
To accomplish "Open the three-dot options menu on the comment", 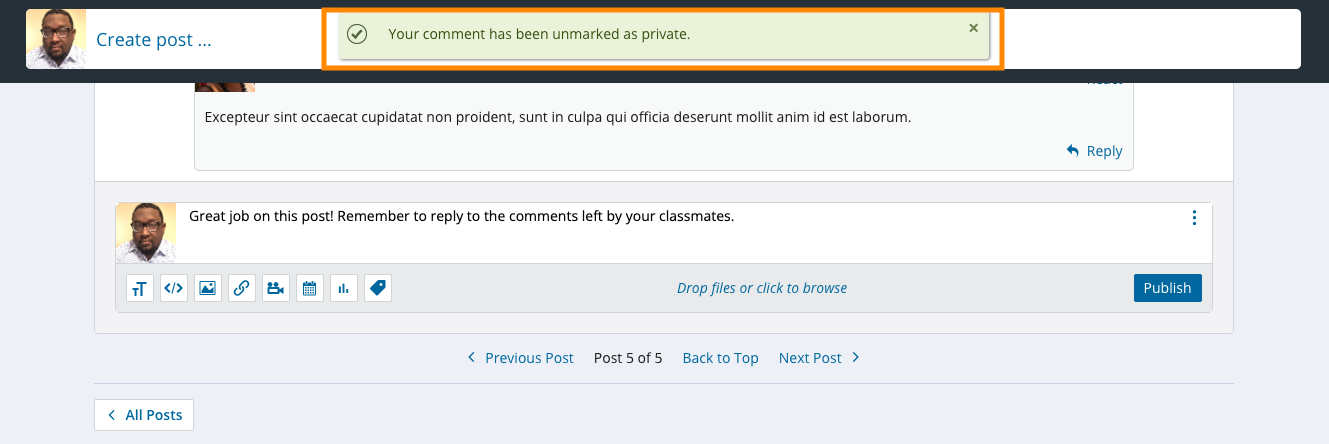I will coord(1194,218).
